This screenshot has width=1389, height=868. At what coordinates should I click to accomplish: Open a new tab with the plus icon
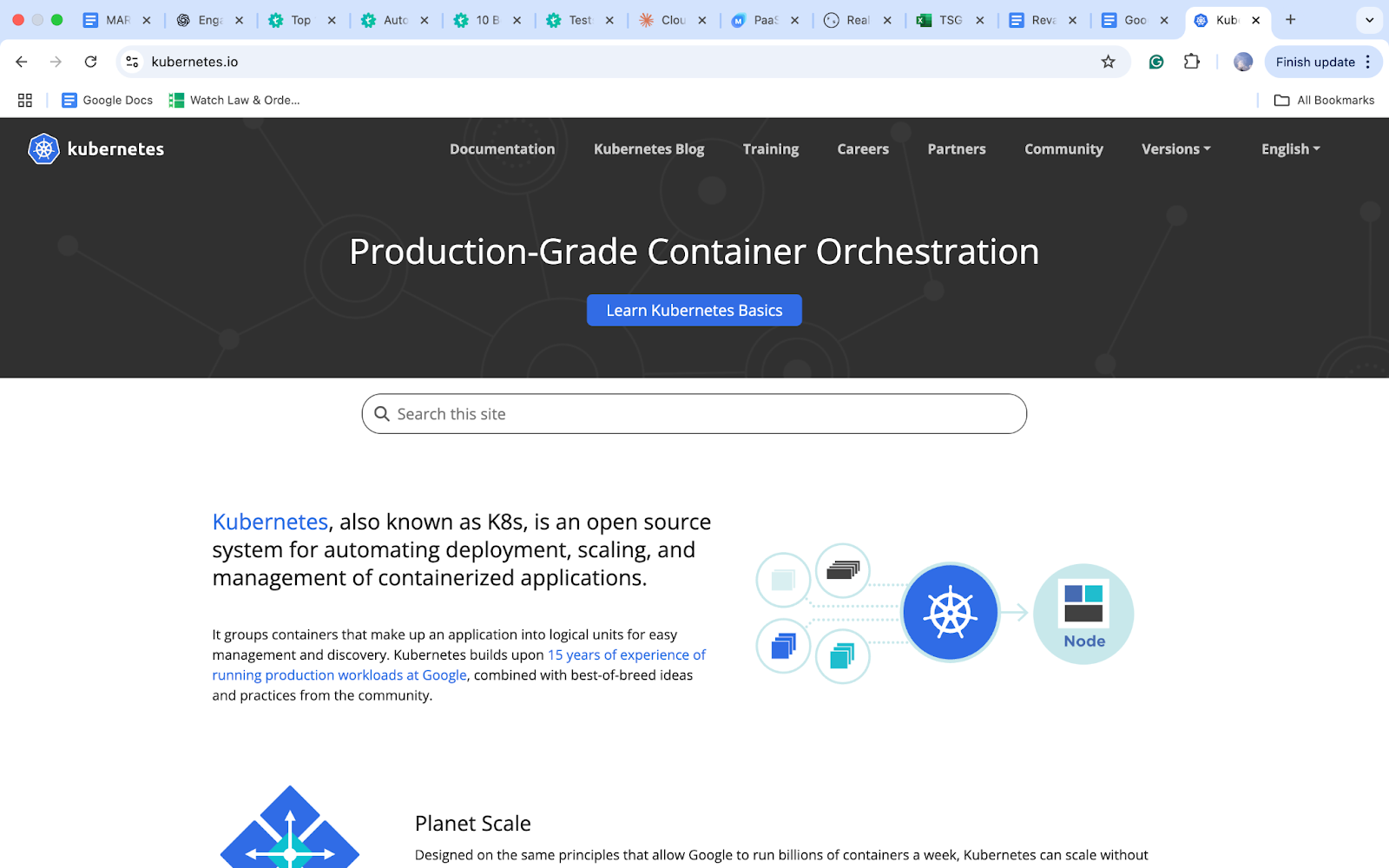pyautogui.click(x=1291, y=20)
